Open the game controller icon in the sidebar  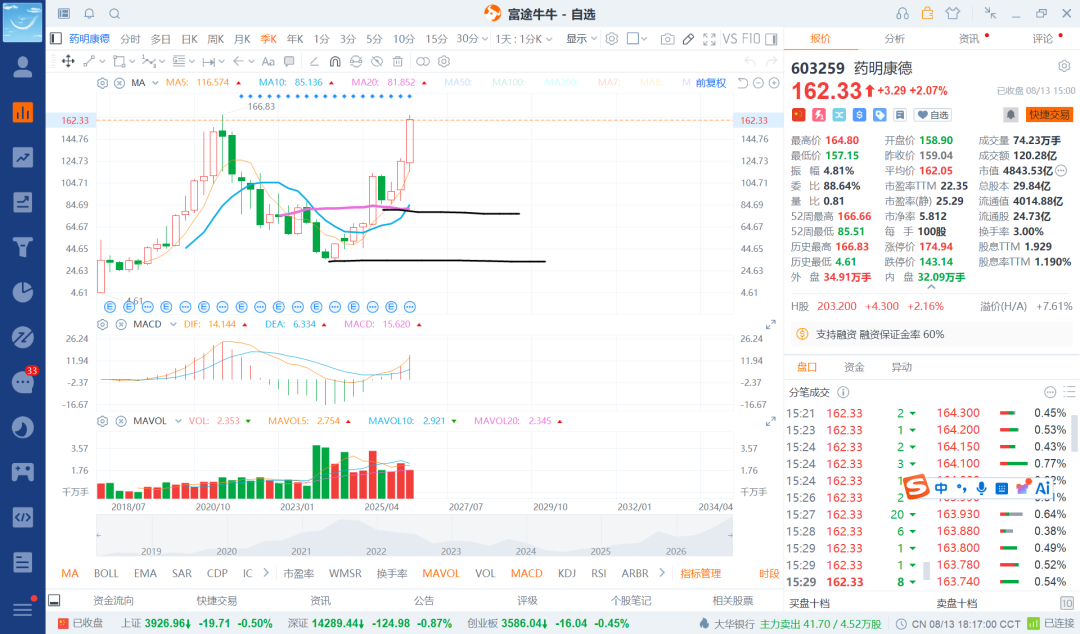click(23, 472)
